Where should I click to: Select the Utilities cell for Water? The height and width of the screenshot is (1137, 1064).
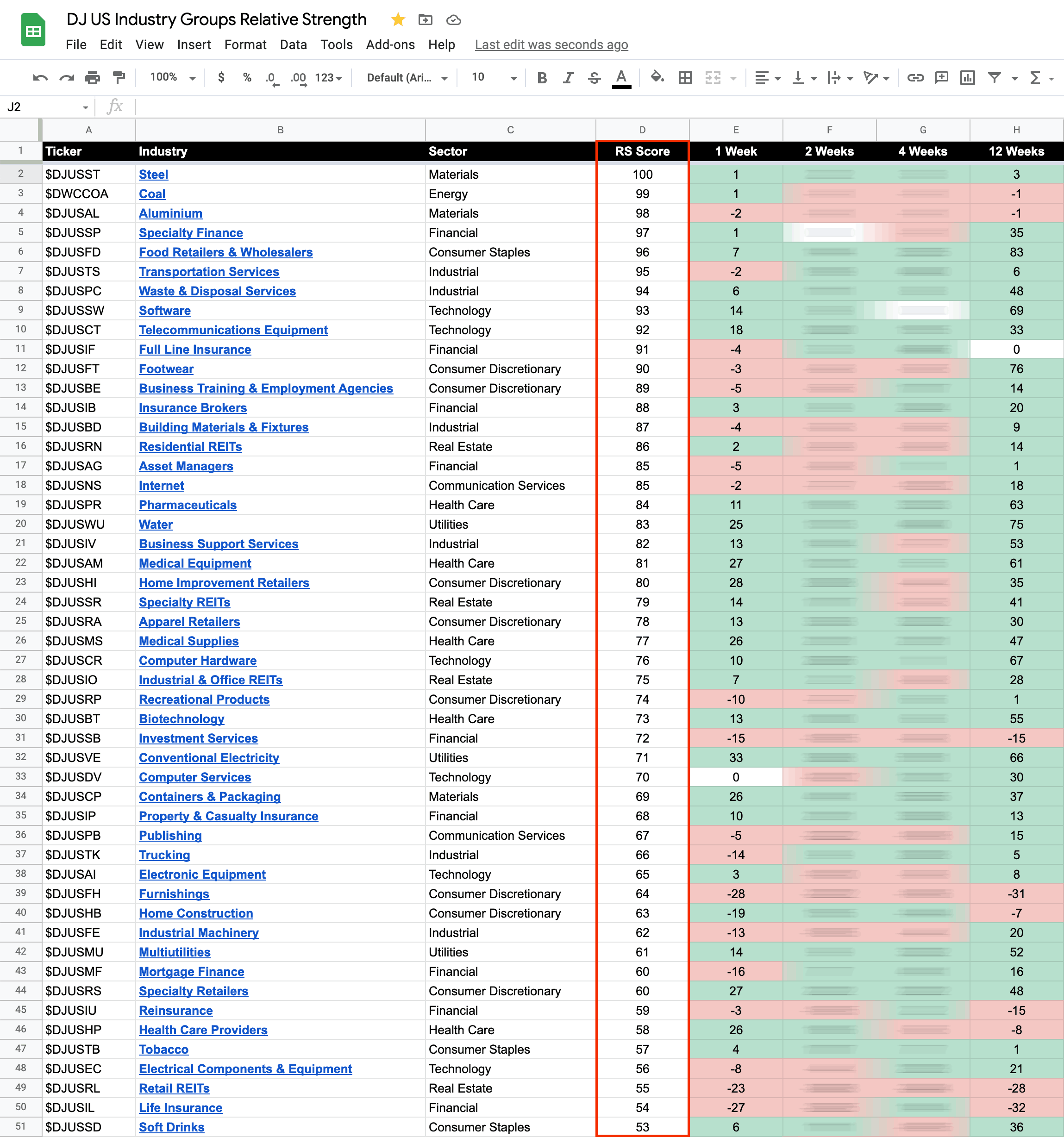tap(510, 525)
